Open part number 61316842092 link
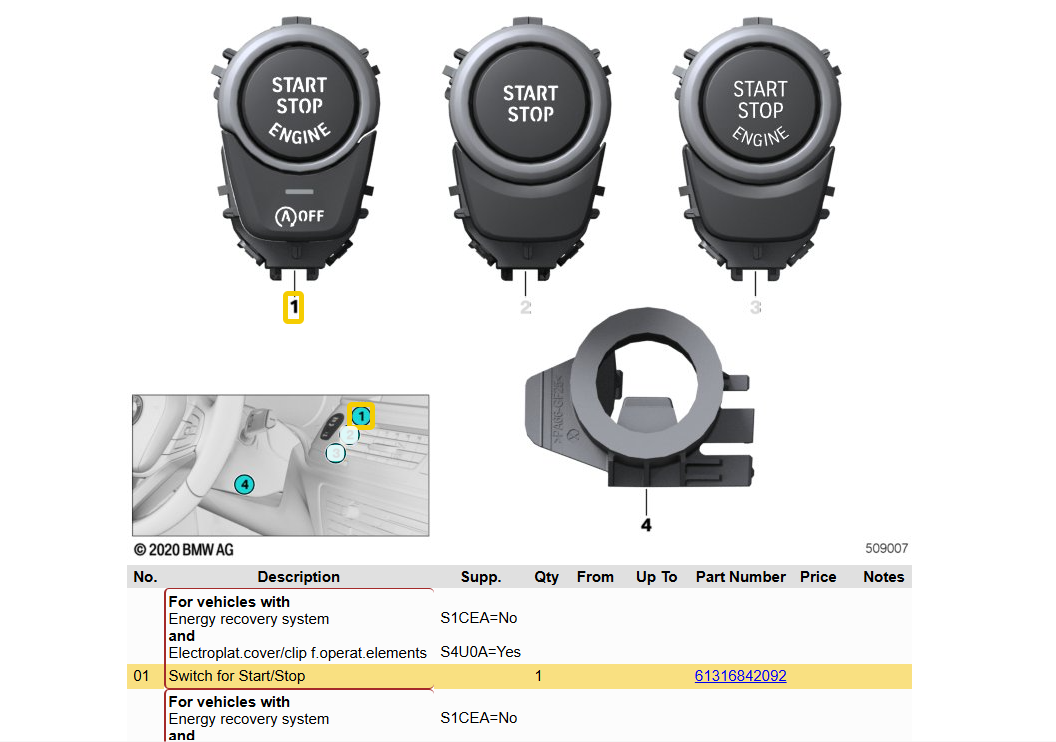 coord(740,676)
